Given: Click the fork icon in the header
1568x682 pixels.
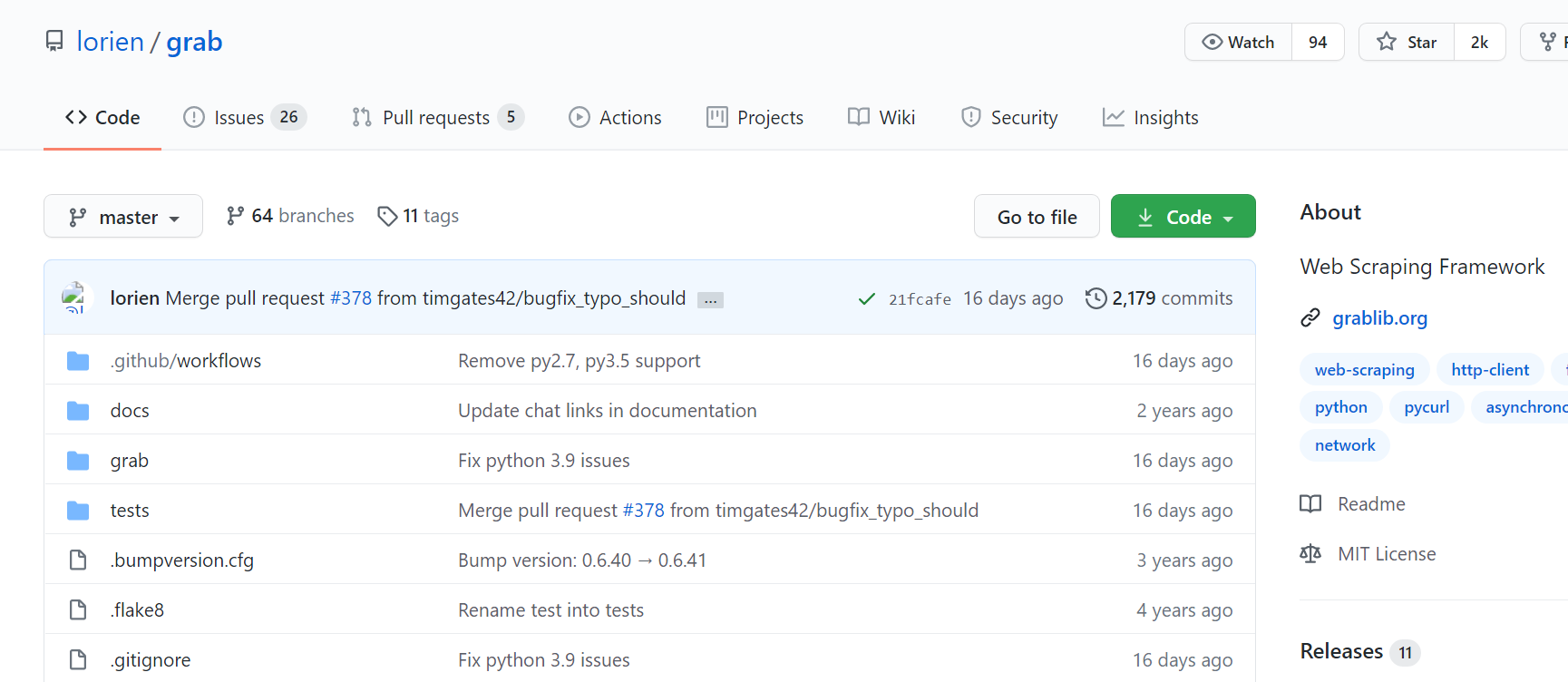Looking at the screenshot, I should click(x=1548, y=42).
